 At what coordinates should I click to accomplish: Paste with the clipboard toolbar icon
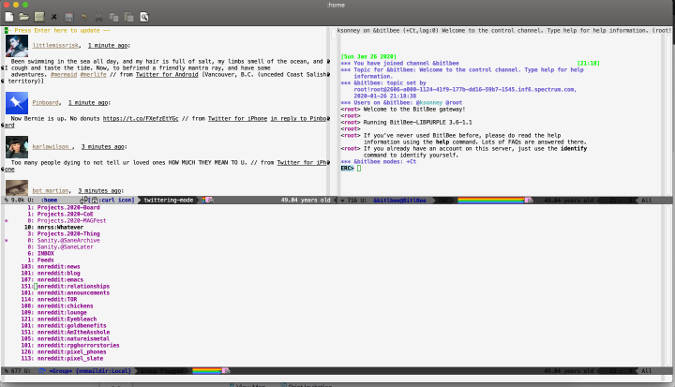click(129, 17)
